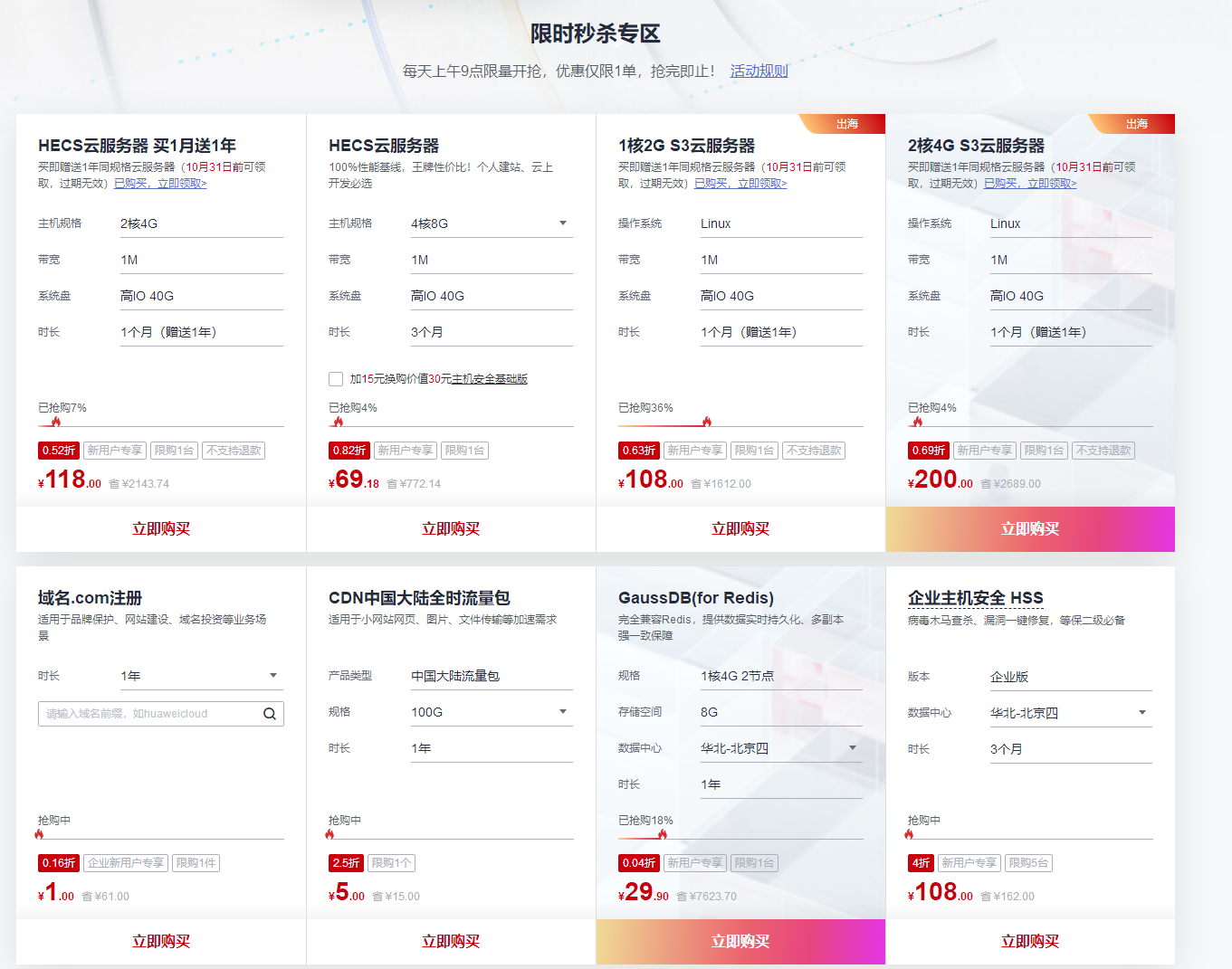The width and height of the screenshot is (1232, 969).
Task: Click 立即购买 for the 4核8G HECS server
Action: 451,529
